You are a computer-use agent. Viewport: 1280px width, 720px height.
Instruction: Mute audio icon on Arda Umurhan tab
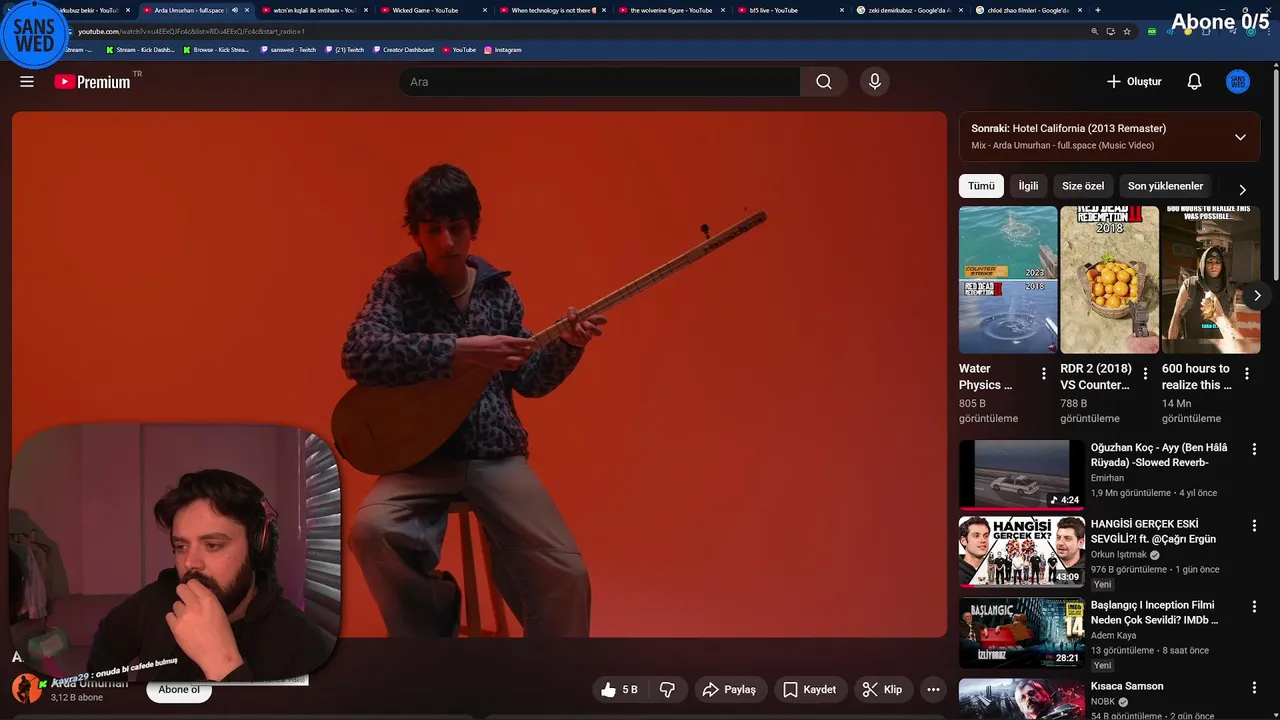tap(235, 10)
